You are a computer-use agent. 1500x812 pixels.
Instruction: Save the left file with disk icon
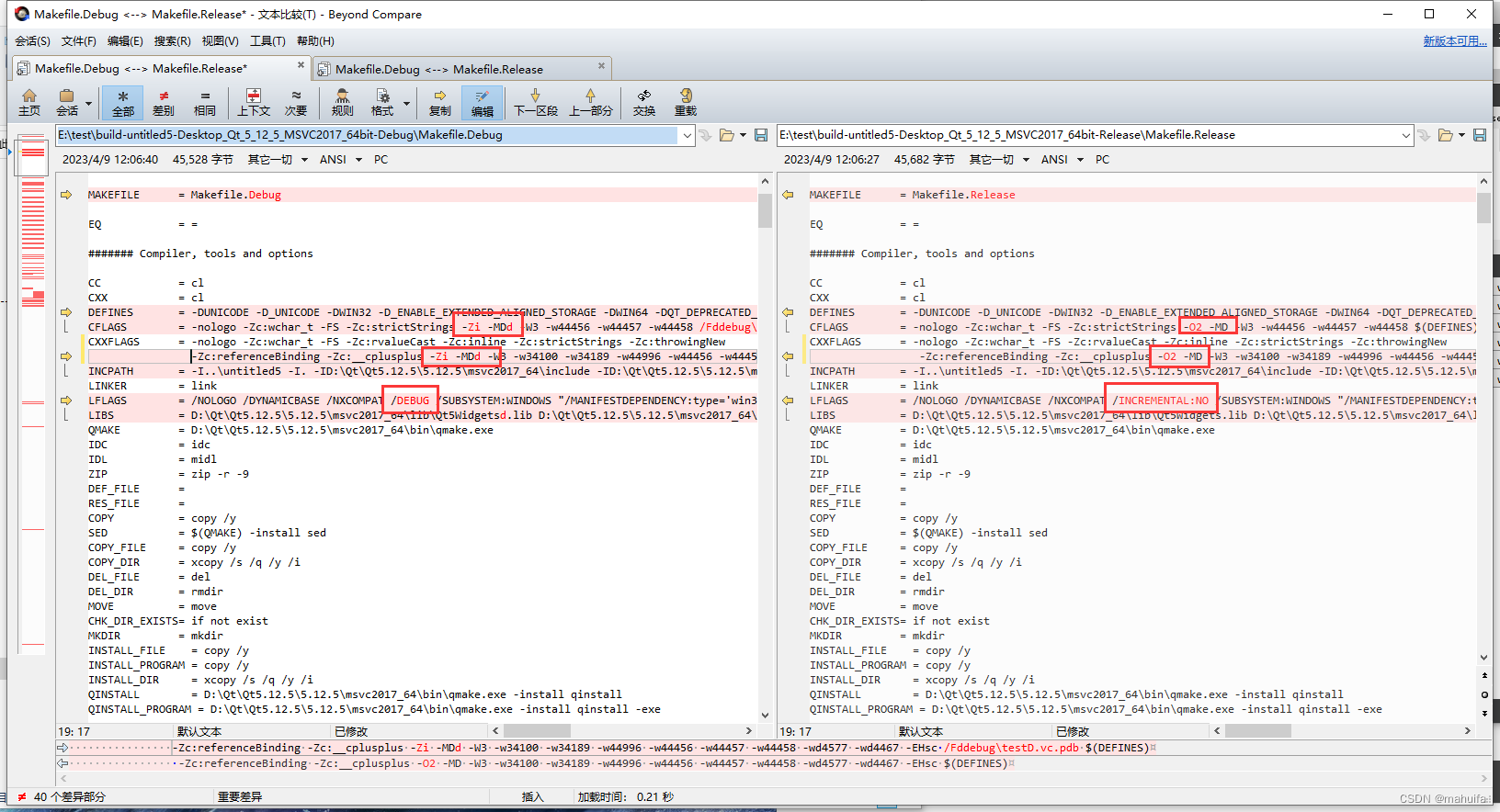click(761, 135)
